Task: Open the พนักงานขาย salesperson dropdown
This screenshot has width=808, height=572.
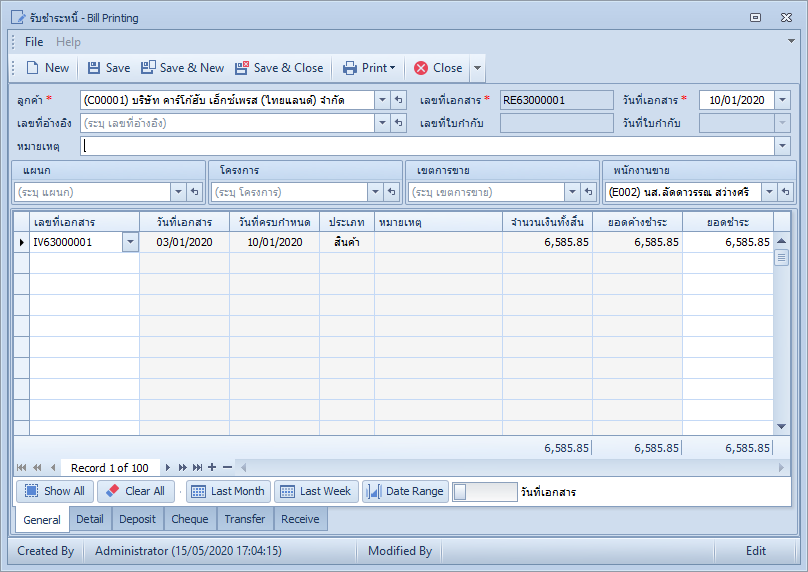Action: (x=769, y=192)
